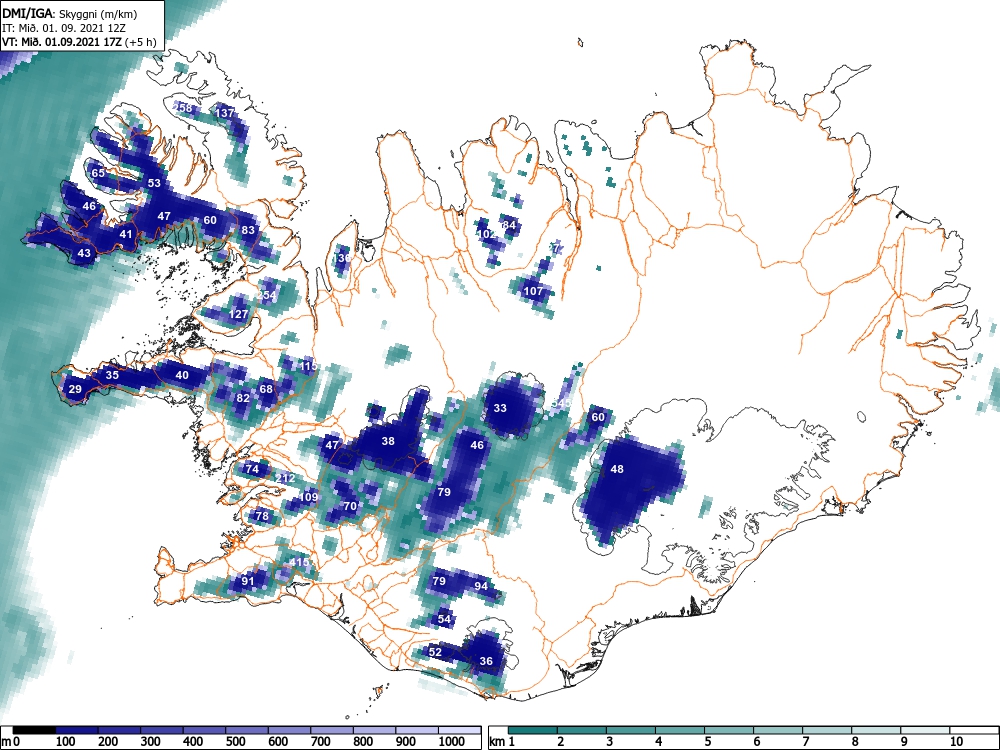Select the dark teal 1–2 km legend swatch
Image resolution: width=1000 pixels, height=750 pixels.
533,730
